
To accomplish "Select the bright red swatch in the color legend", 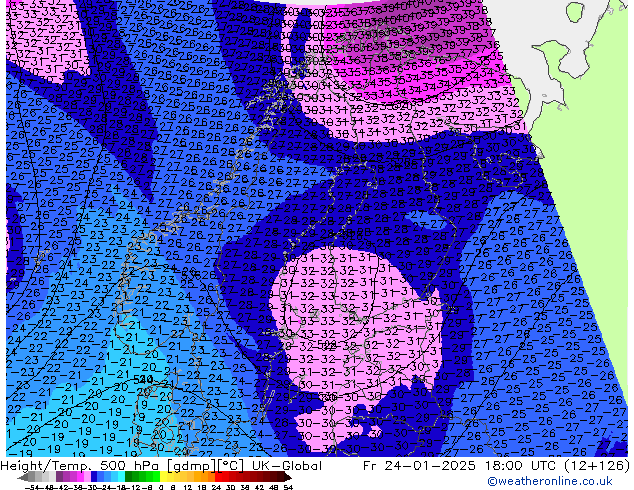I will pos(218,477).
